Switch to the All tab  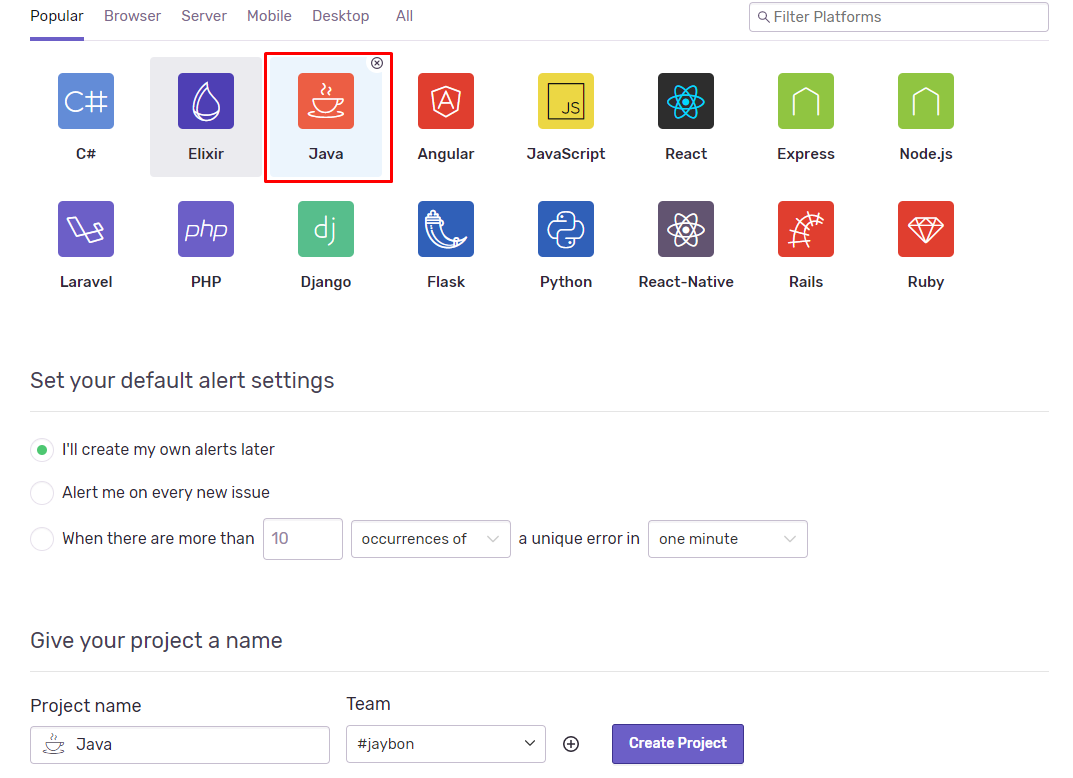tap(404, 16)
